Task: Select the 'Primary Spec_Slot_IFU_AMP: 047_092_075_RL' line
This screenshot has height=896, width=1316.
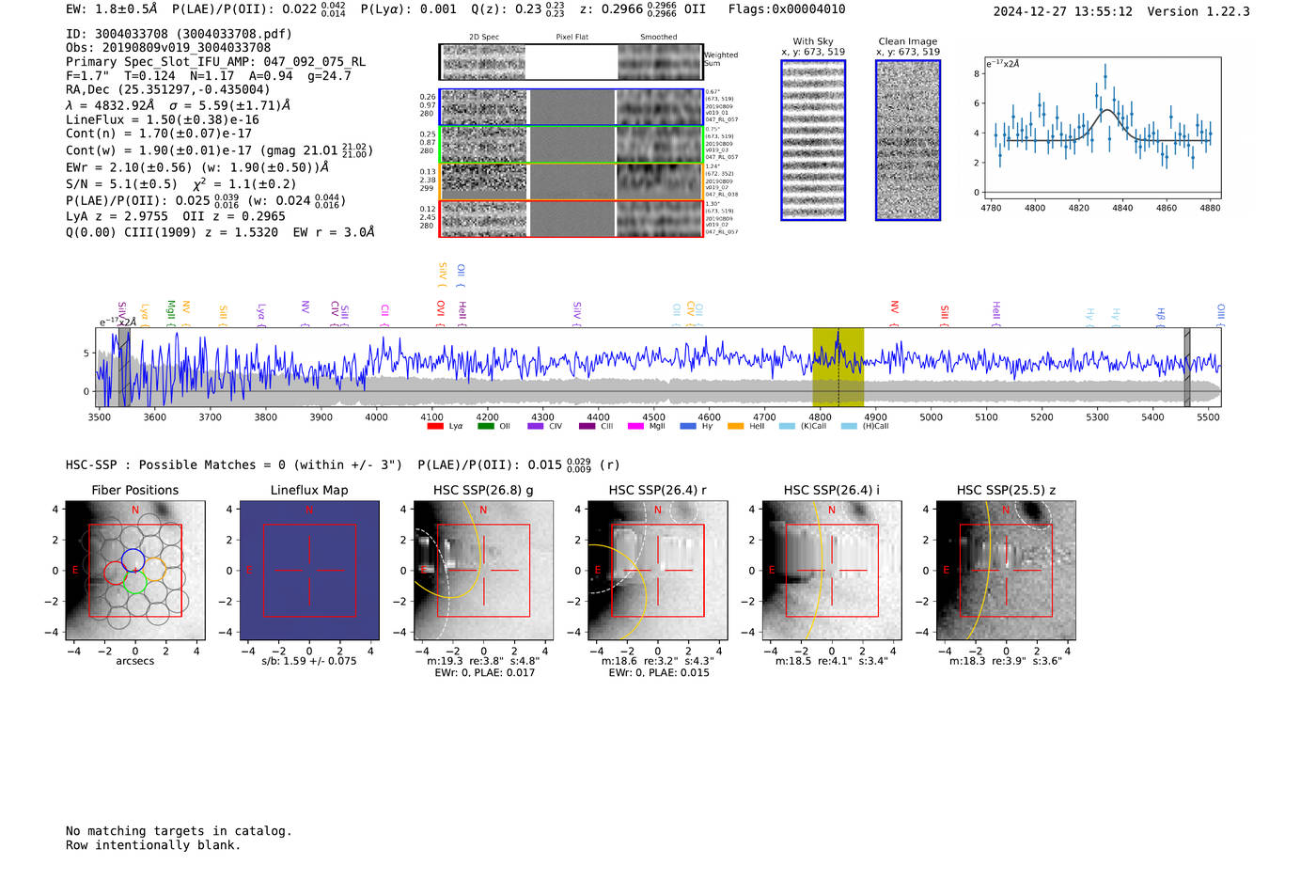Action: (x=215, y=62)
